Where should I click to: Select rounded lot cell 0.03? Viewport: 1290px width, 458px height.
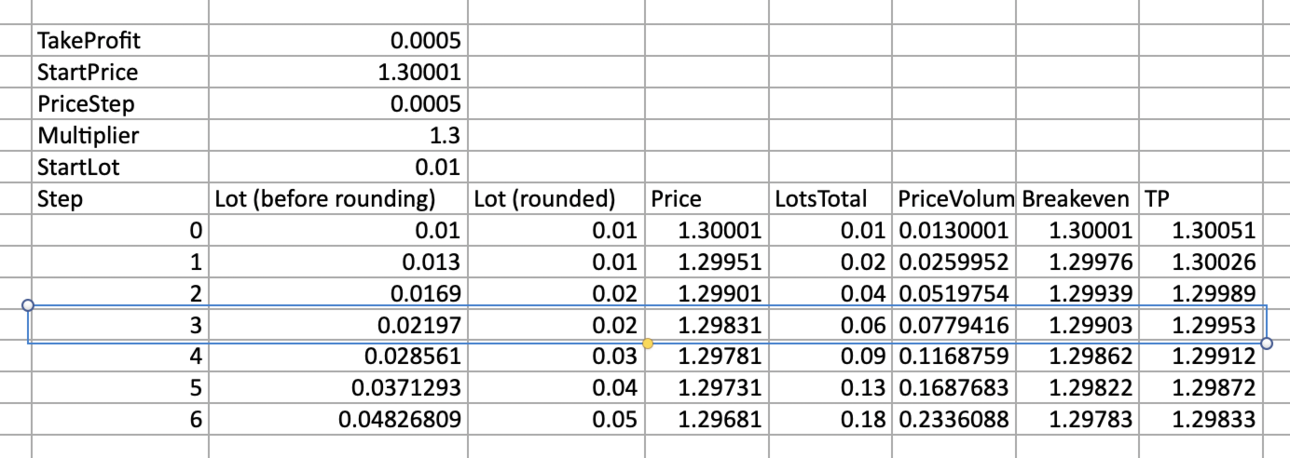(555, 356)
